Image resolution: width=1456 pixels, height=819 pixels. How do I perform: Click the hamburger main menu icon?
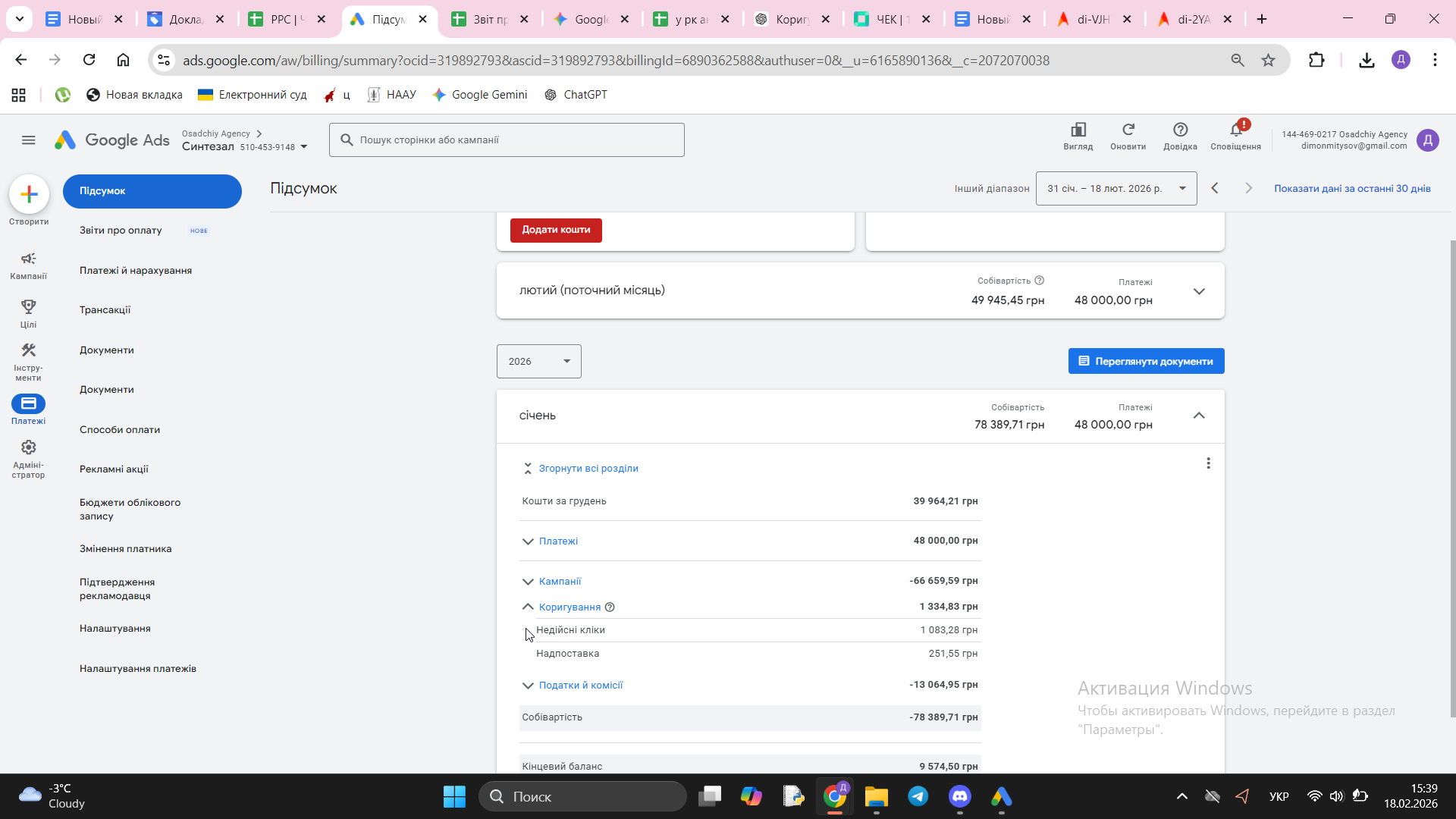[x=29, y=140]
